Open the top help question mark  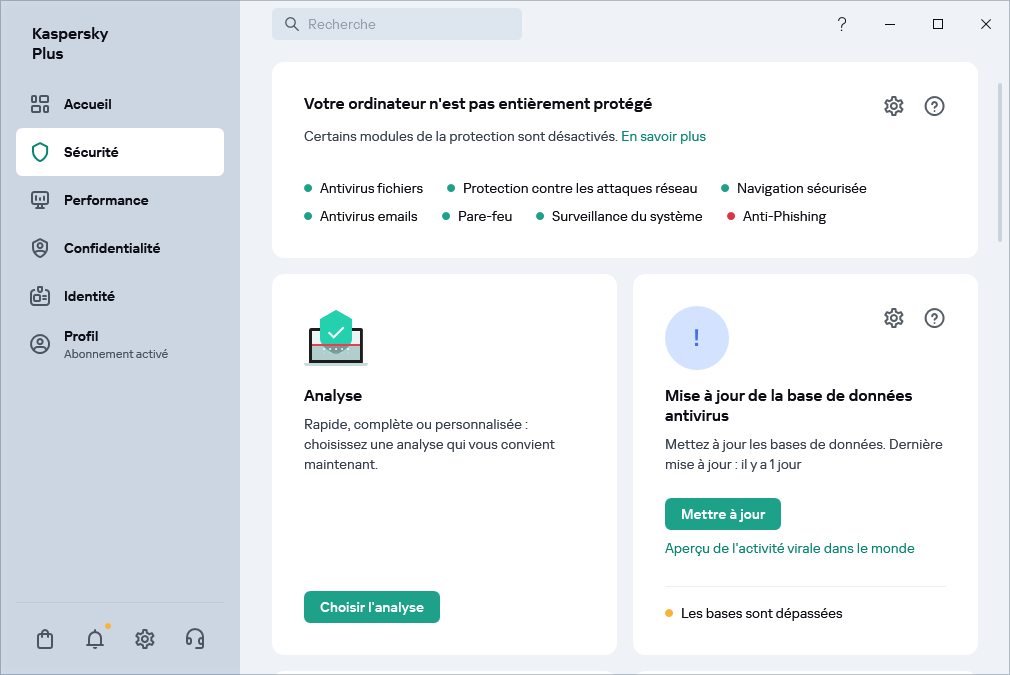pos(842,24)
